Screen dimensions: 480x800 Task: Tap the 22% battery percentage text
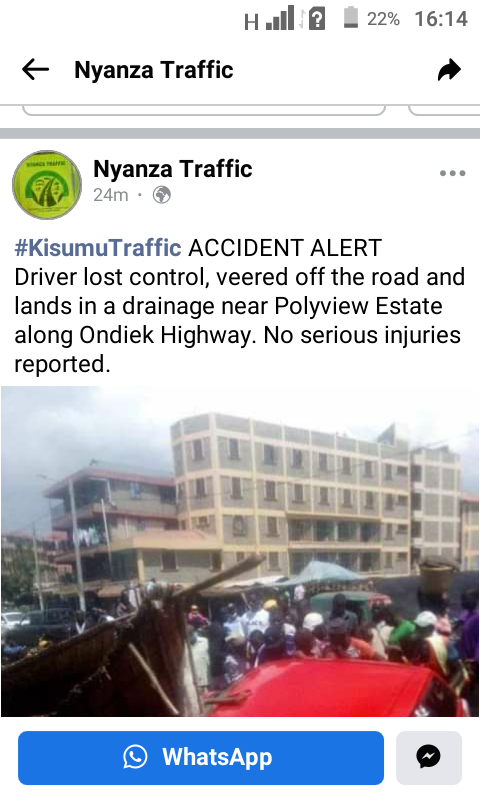coord(383,19)
